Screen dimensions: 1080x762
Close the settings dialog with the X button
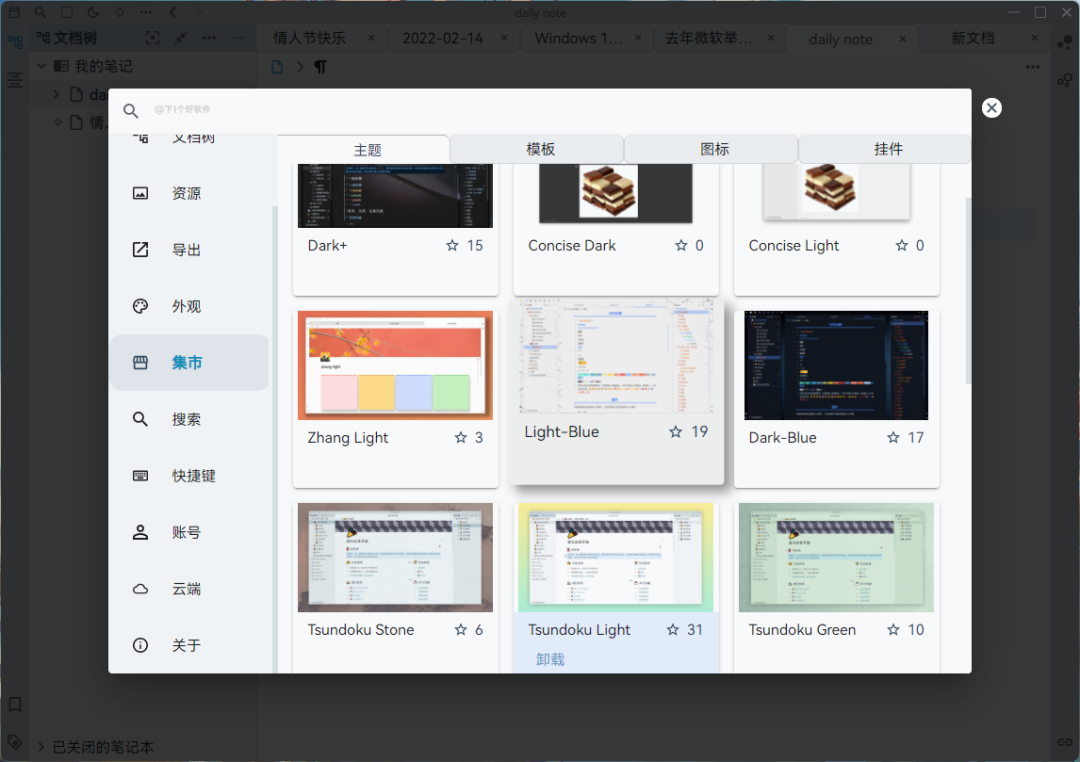coord(991,108)
